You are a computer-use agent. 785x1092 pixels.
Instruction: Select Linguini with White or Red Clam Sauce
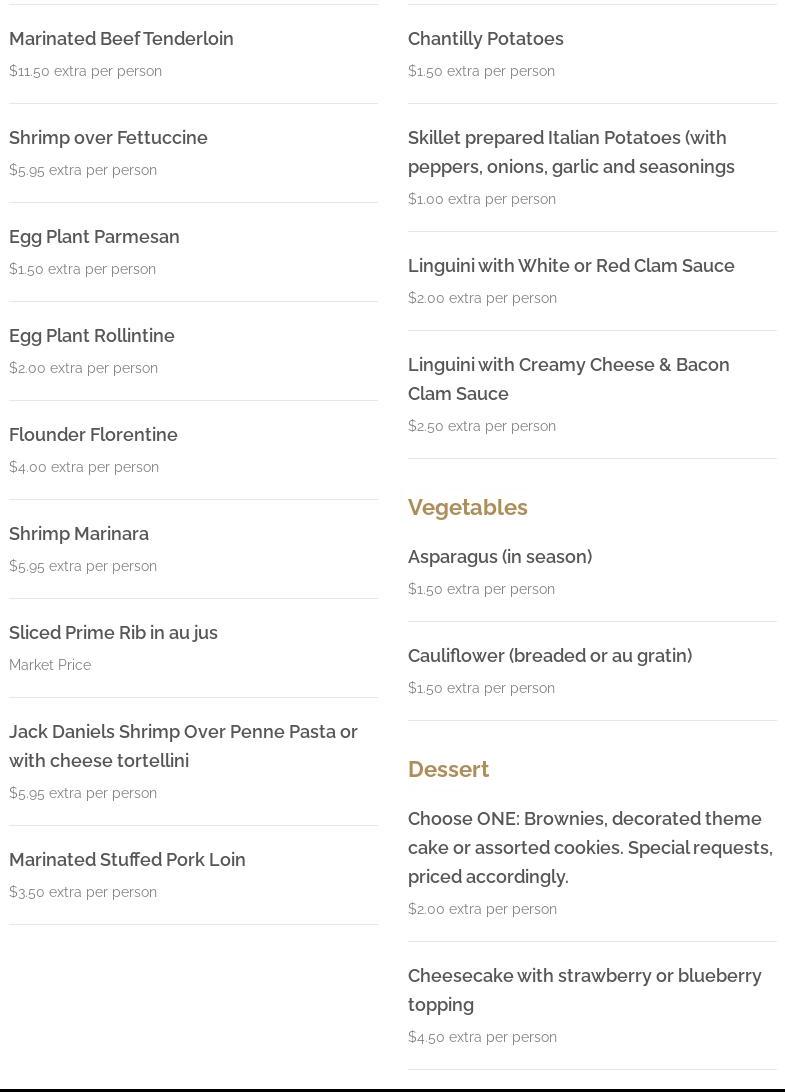click(571, 265)
